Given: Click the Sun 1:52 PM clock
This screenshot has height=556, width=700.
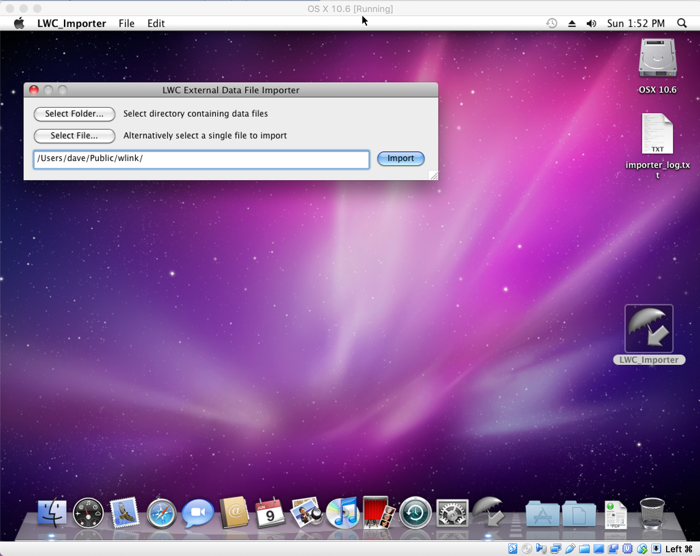Looking at the screenshot, I should [636, 24].
